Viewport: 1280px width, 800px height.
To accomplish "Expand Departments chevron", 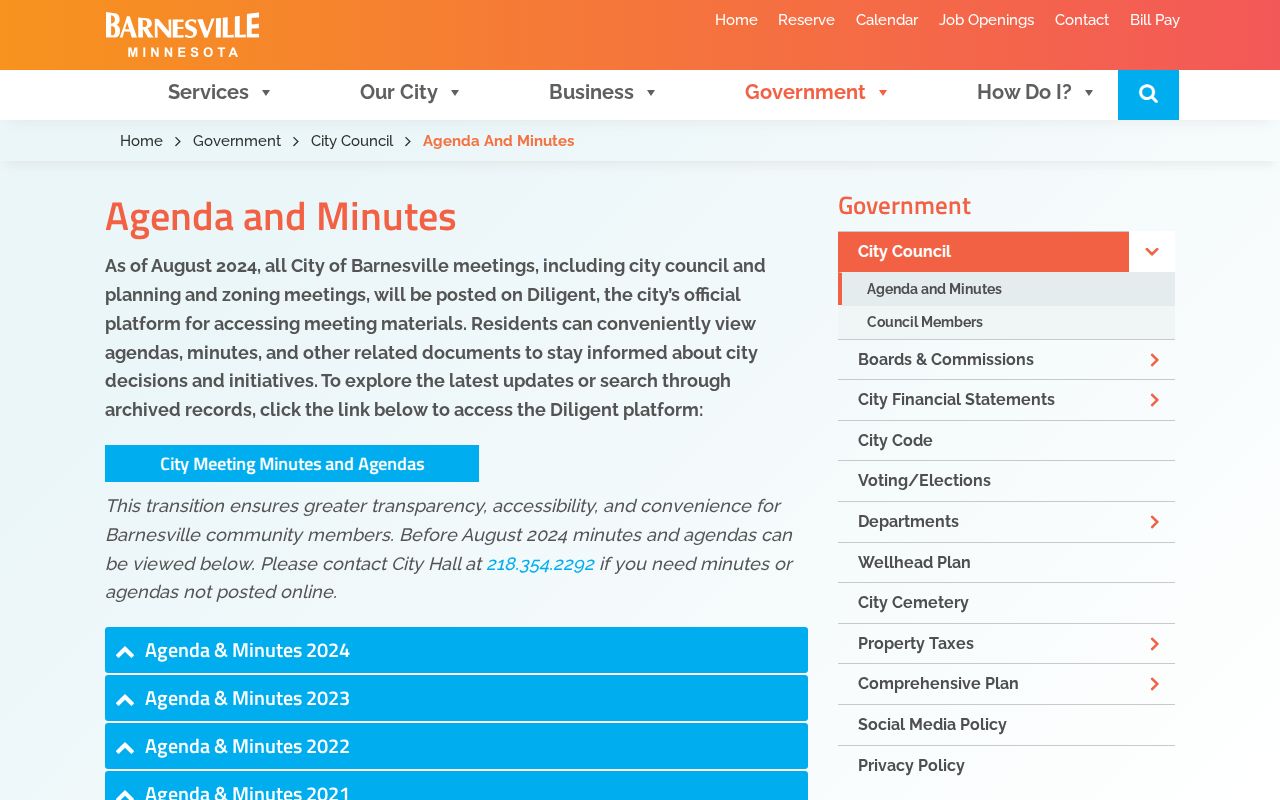I will click(x=1154, y=522).
